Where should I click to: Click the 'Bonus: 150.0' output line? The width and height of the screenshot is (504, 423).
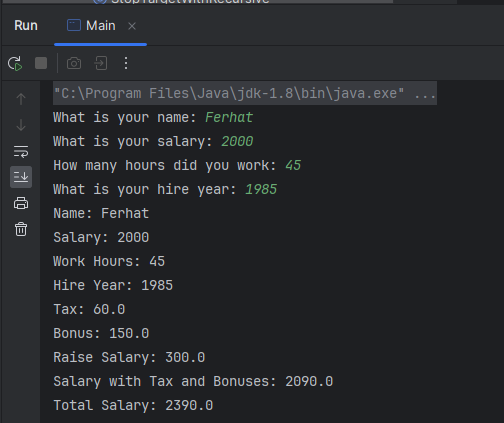101,333
